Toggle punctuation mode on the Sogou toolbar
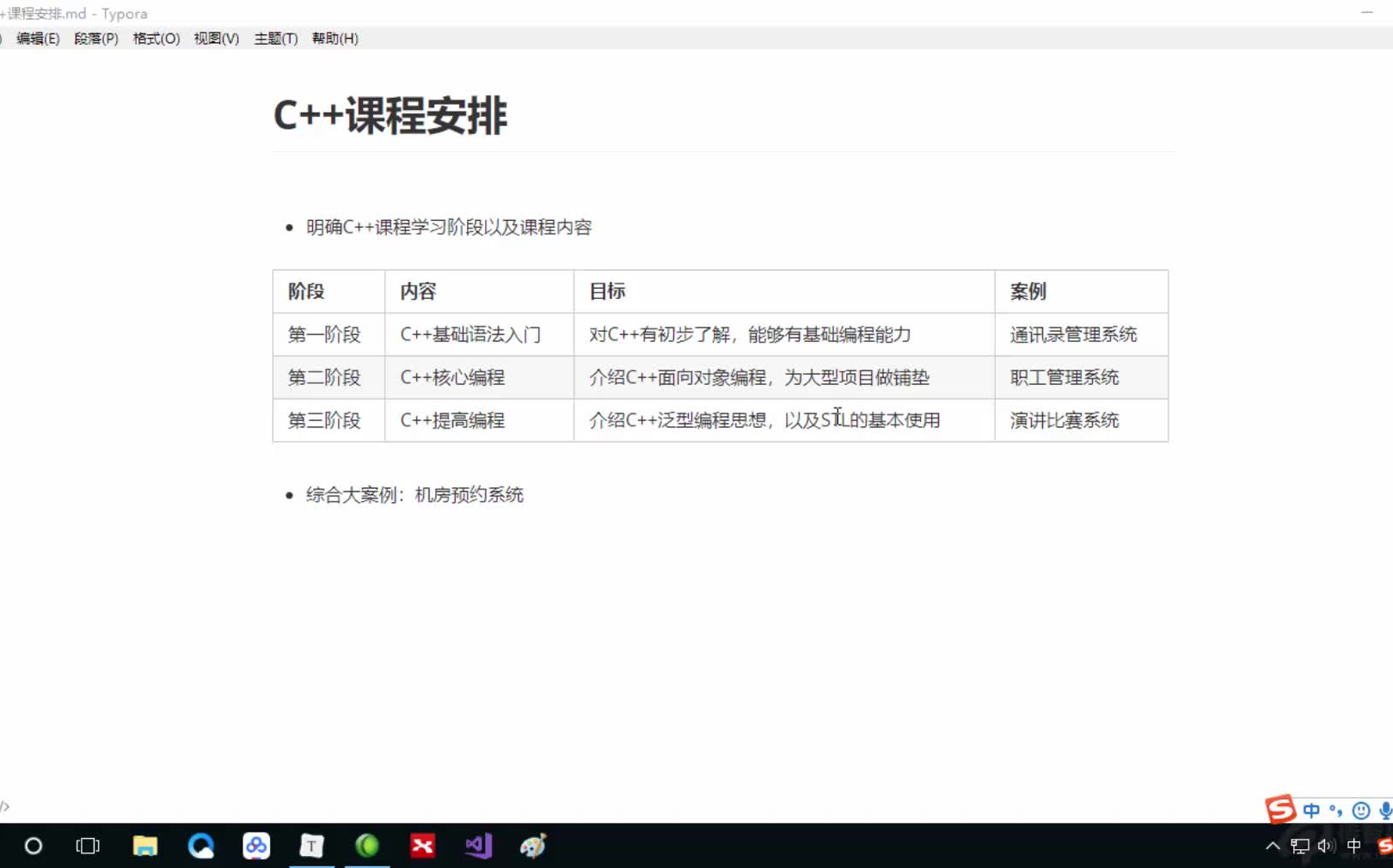 (x=1334, y=810)
